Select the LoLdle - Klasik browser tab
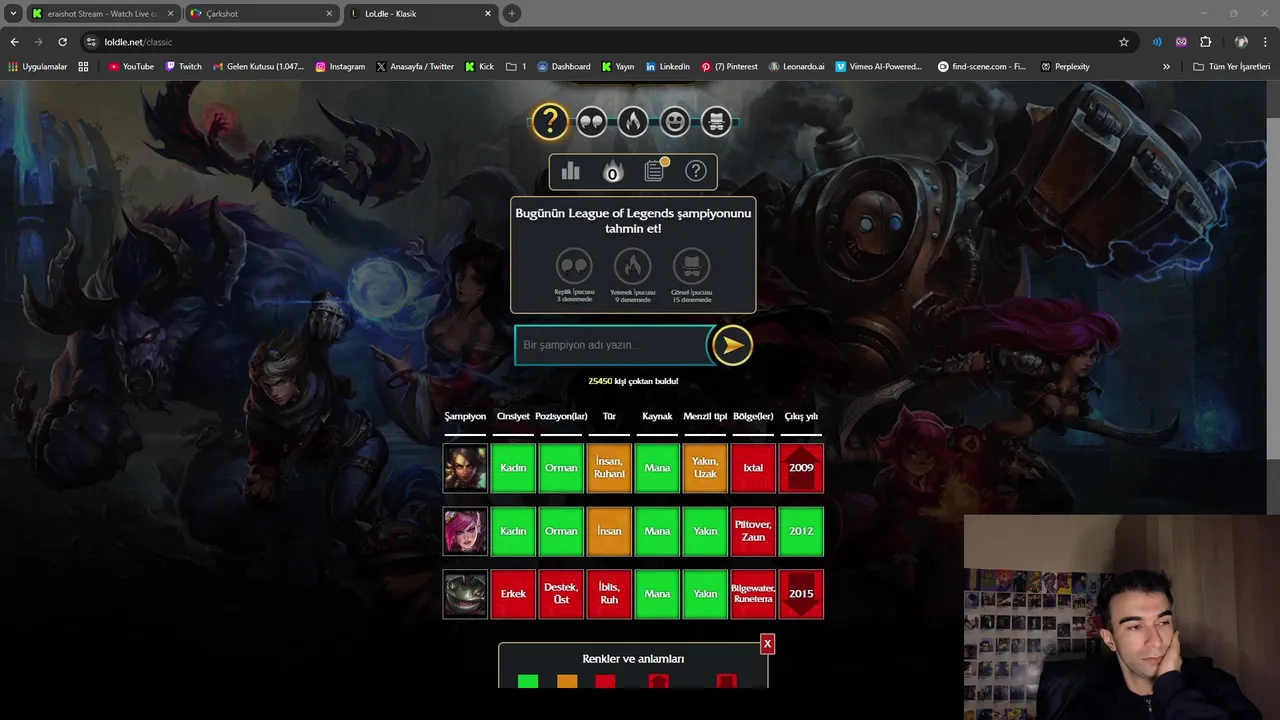This screenshot has height=720, width=1280. pyautogui.click(x=420, y=14)
